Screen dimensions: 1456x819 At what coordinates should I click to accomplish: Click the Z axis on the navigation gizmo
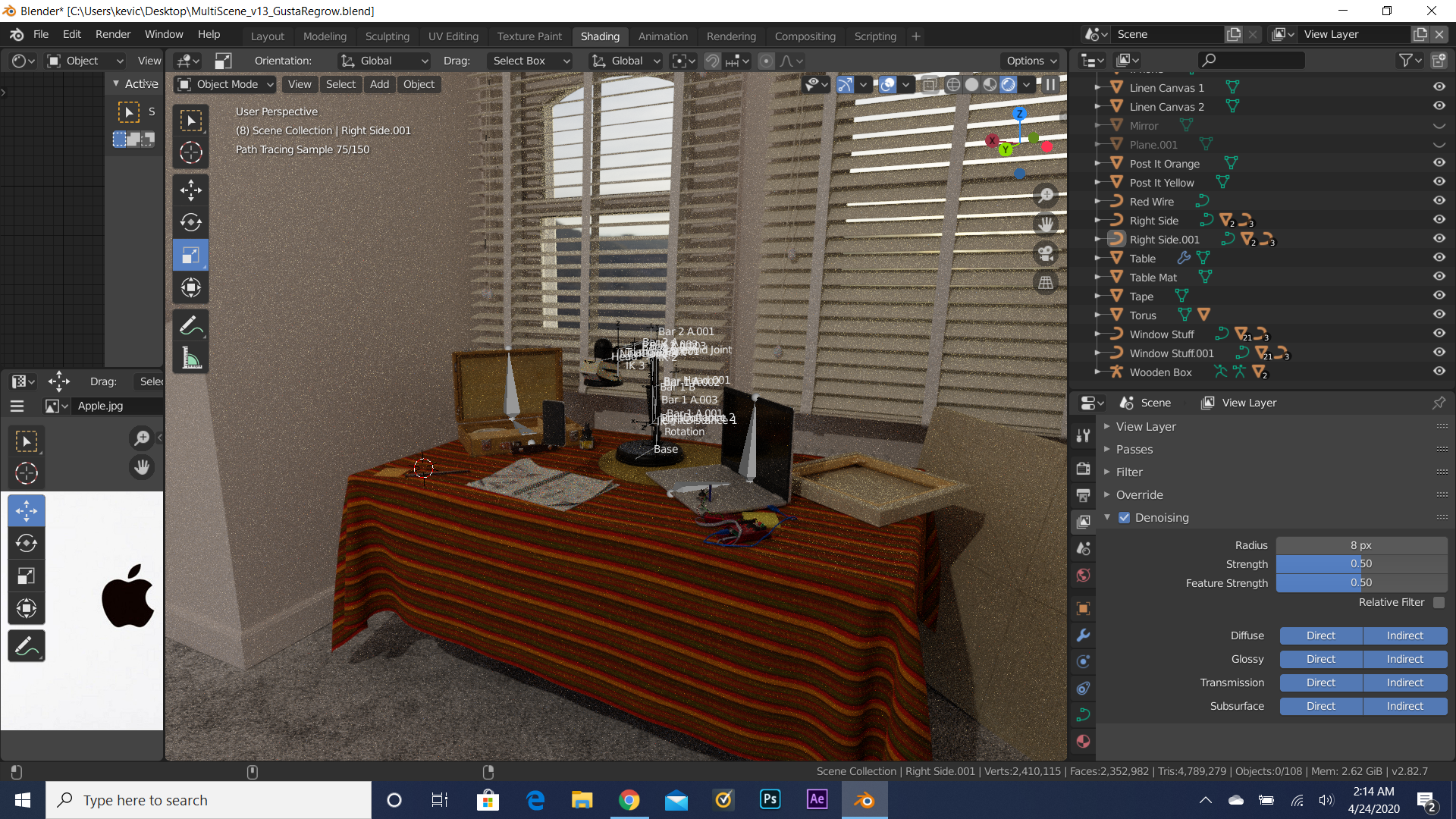(1019, 114)
